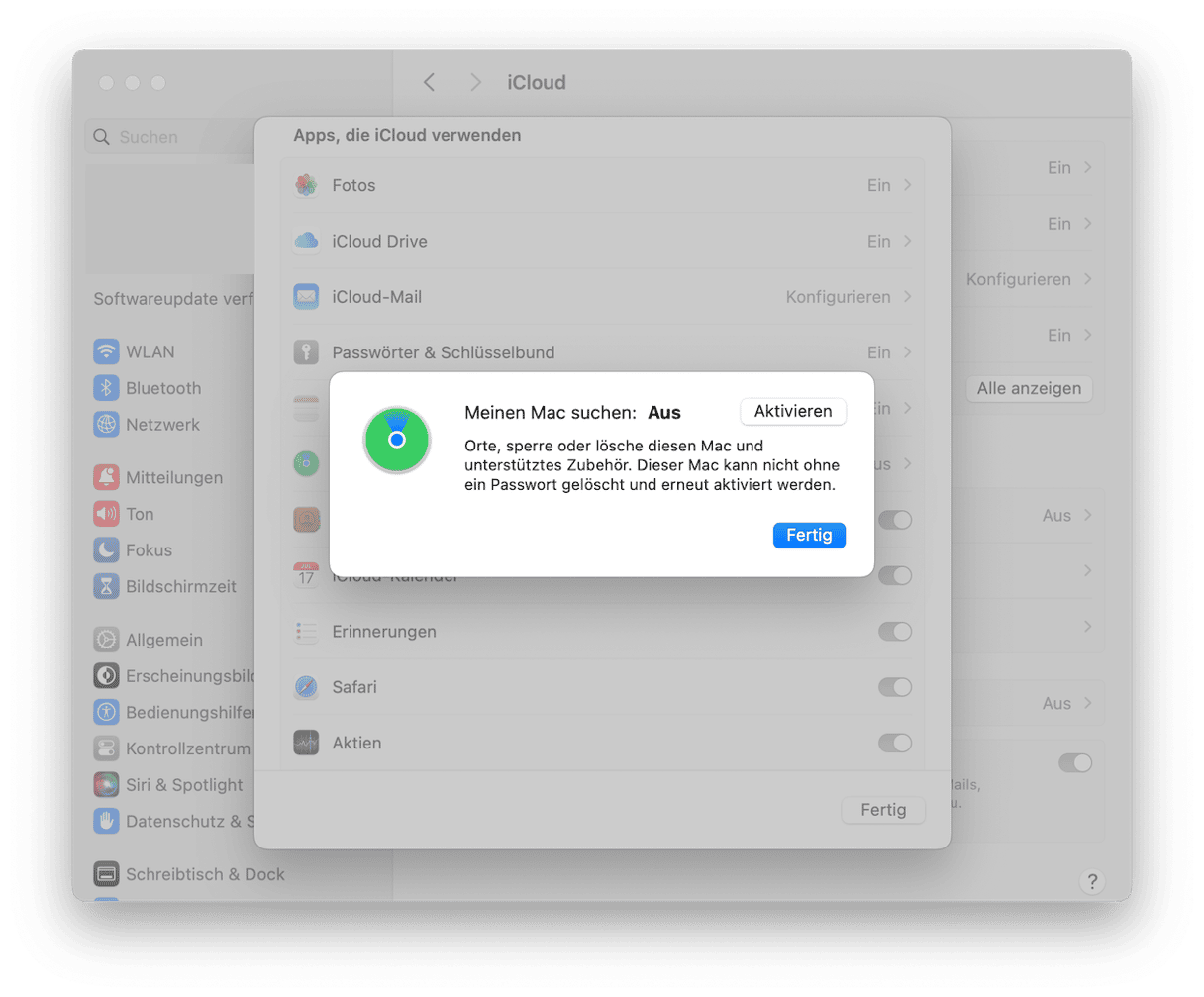The height and width of the screenshot is (997, 1204).
Task: Click Aktivieren to enable Meinen Mac suchen
Action: point(793,411)
